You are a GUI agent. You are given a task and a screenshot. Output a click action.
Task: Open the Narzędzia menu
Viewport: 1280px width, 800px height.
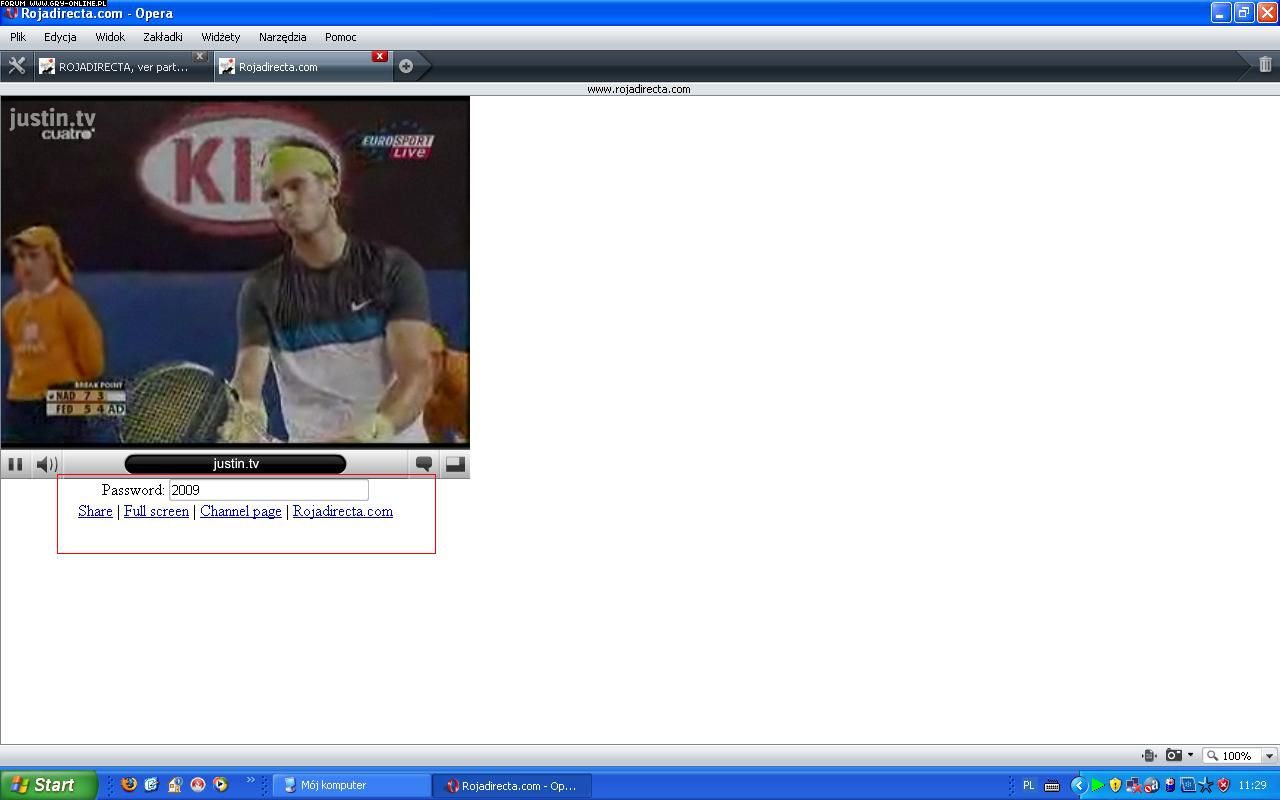[x=282, y=37]
